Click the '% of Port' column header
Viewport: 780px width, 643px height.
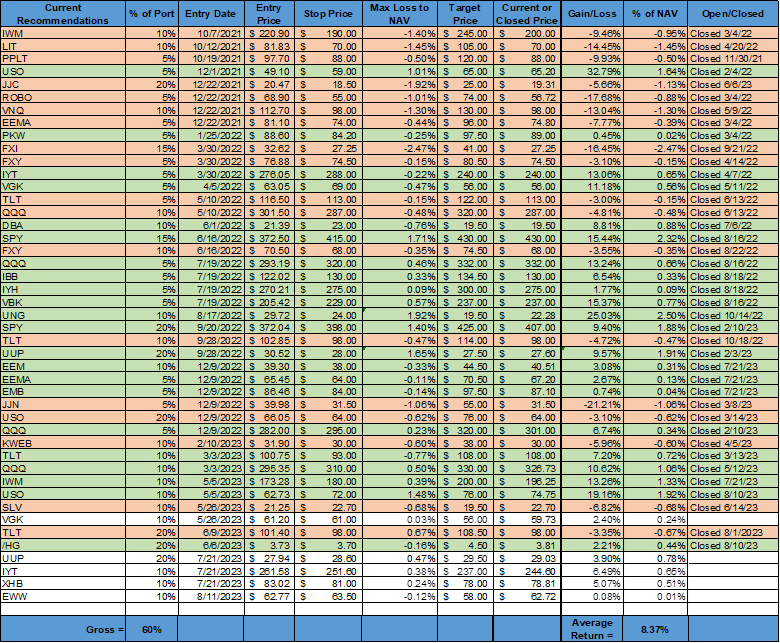coord(152,14)
